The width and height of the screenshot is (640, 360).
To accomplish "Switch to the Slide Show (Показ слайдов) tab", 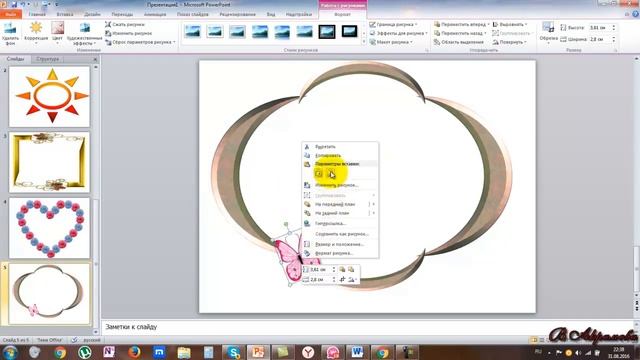I will click(x=193, y=14).
